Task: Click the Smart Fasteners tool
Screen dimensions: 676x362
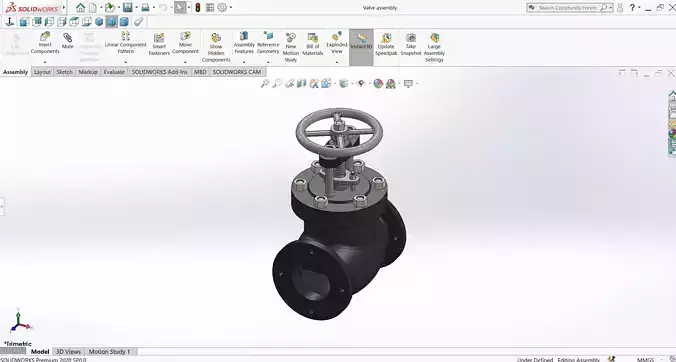Action: click(x=159, y=44)
